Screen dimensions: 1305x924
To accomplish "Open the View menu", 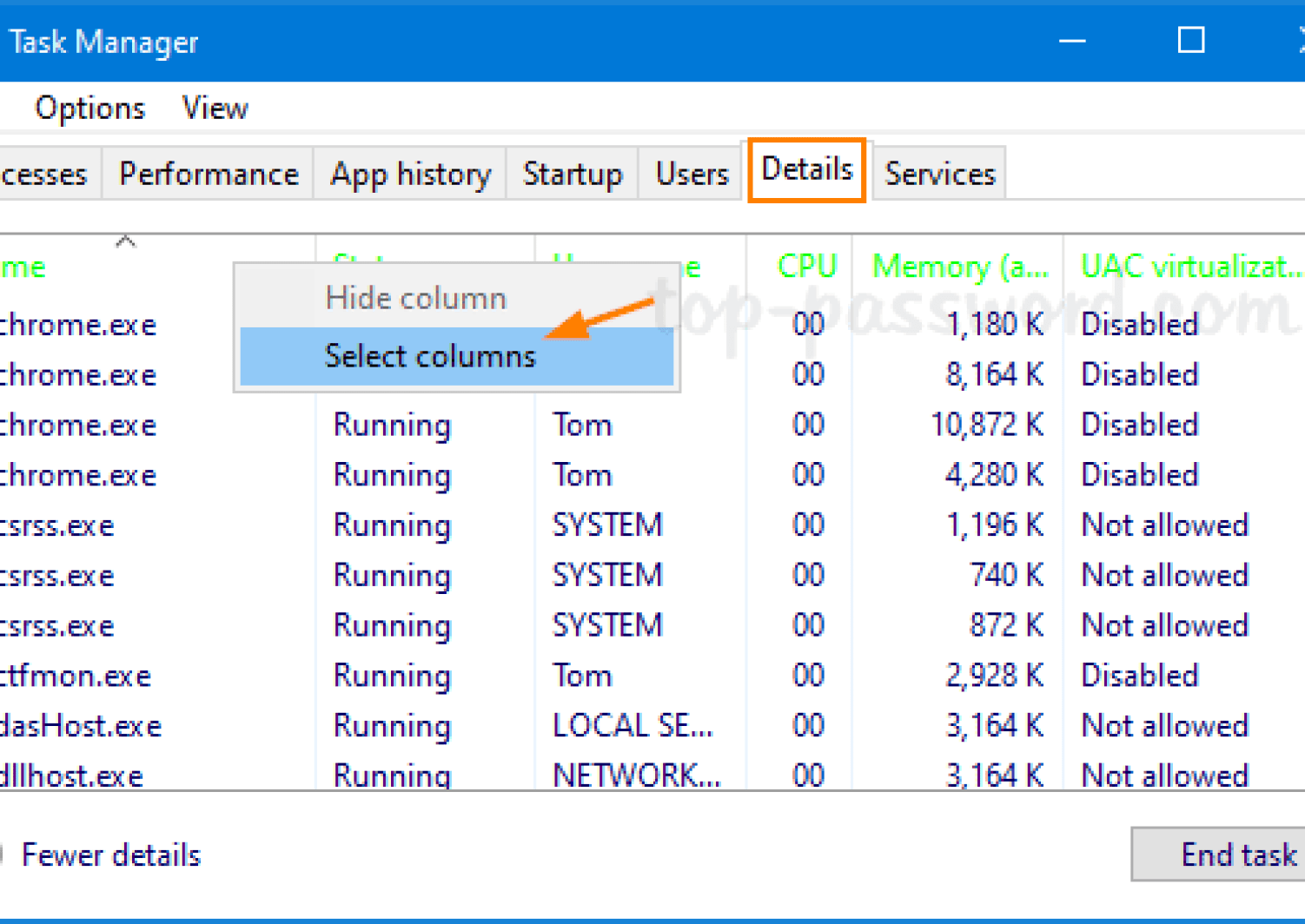I will [x=215, y=108].
